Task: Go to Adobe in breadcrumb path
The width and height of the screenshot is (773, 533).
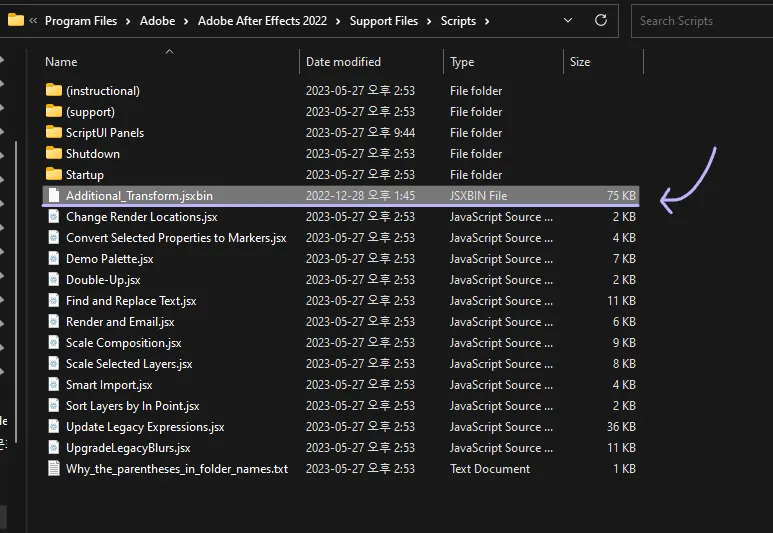Action: pyautogui.click(x=157, y=21)
